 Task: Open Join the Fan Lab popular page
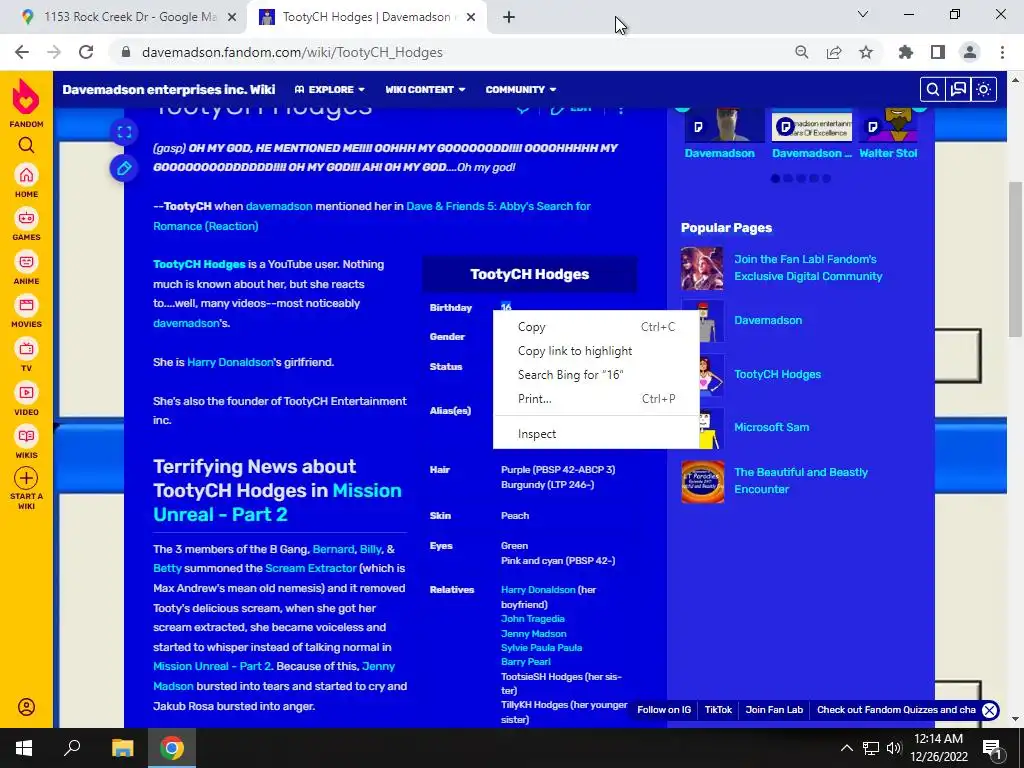tap(808, 268)
